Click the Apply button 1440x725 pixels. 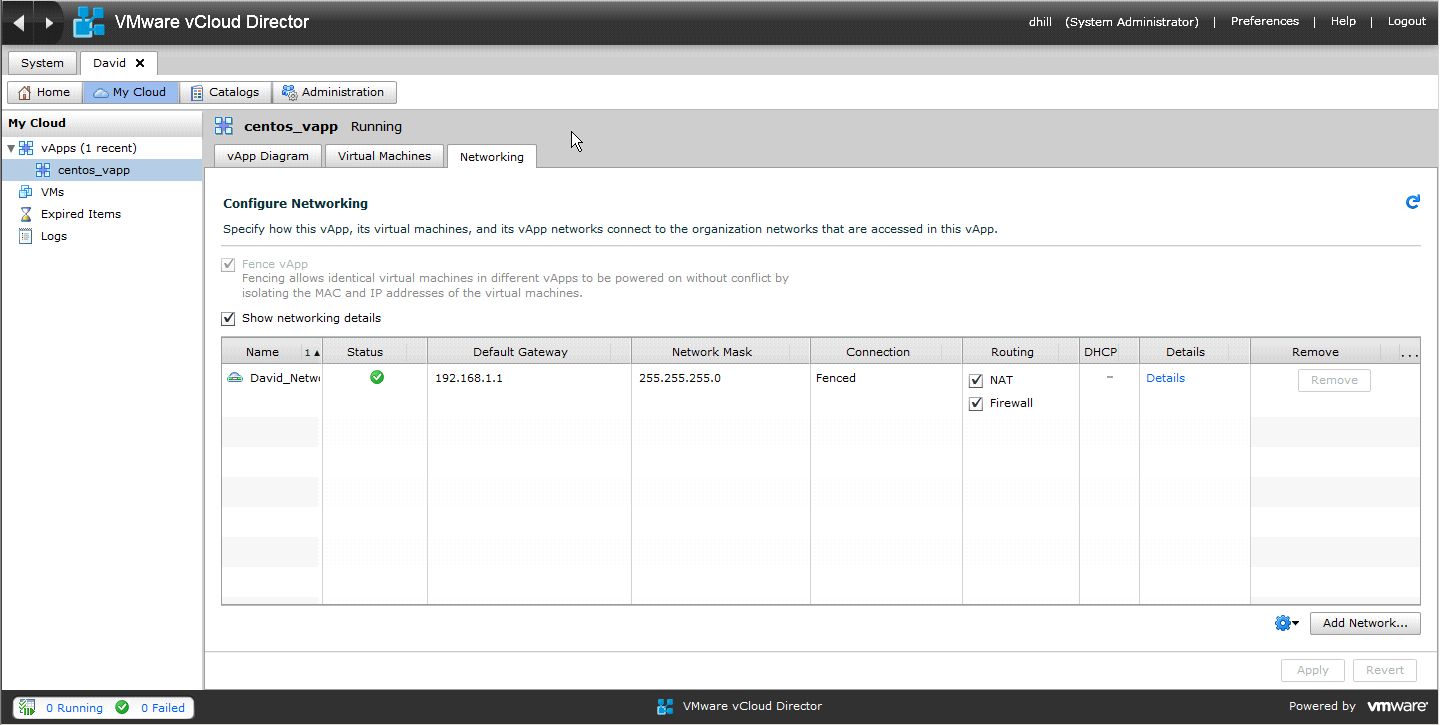pos(1313,670)
